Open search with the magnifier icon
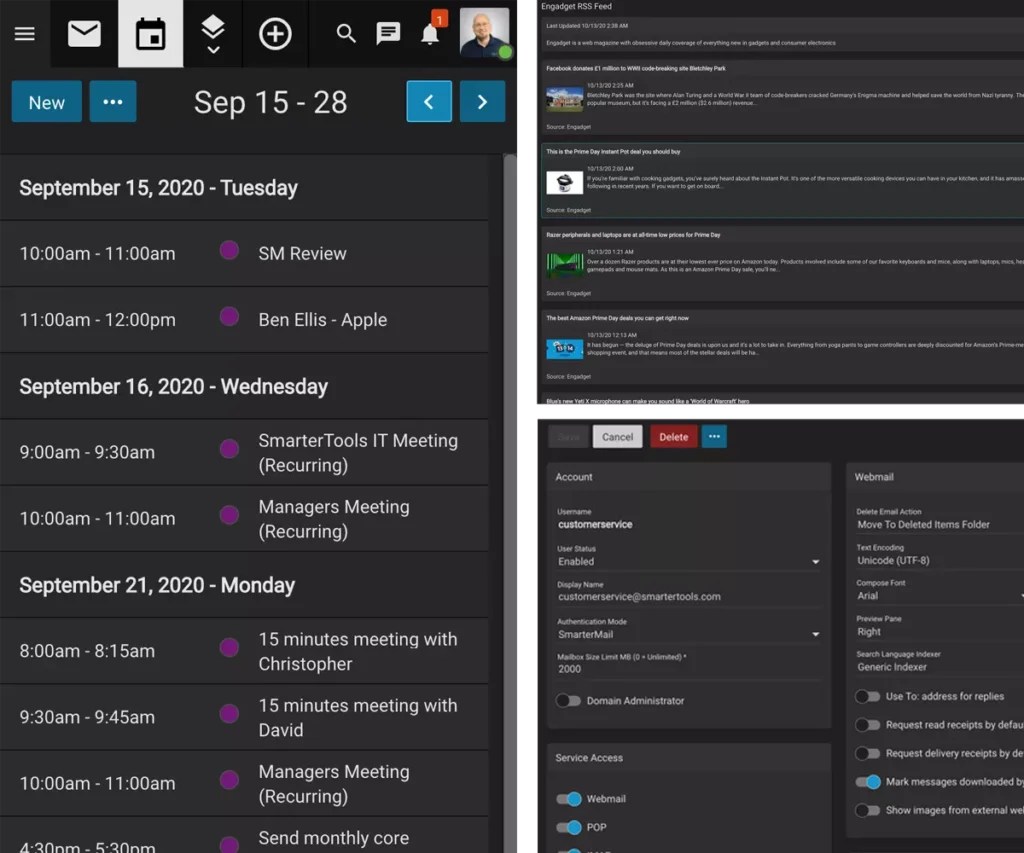 point(346,34)
